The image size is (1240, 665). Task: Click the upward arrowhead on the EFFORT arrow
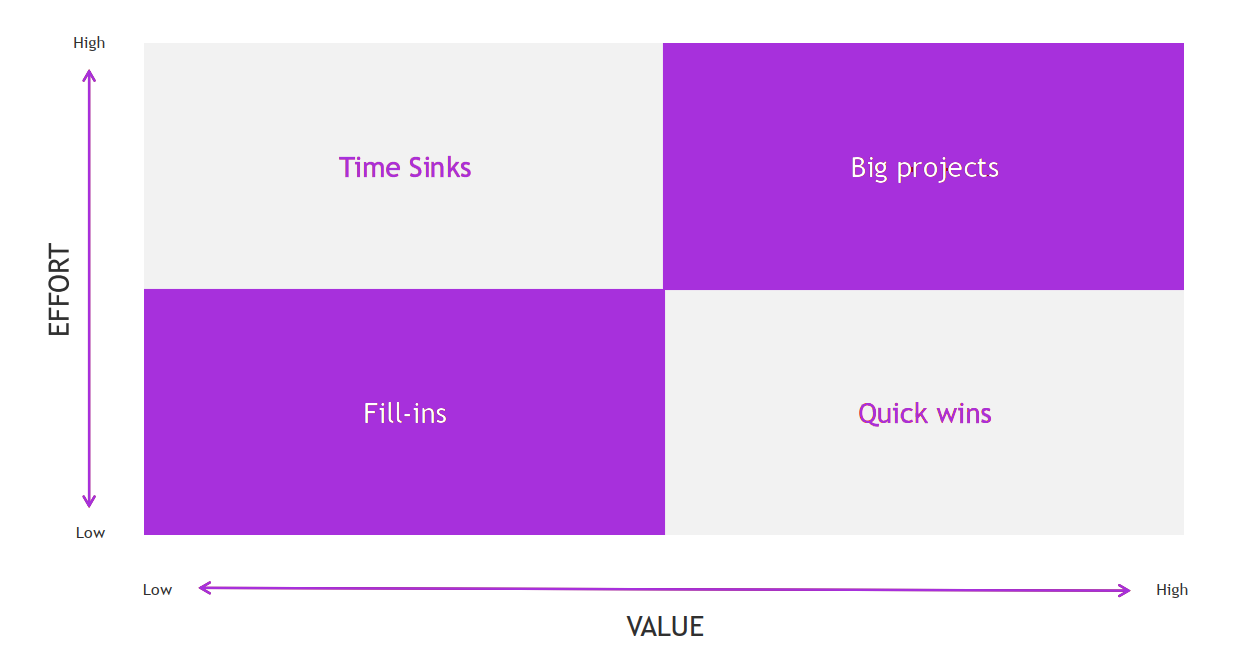coord(89,73)
